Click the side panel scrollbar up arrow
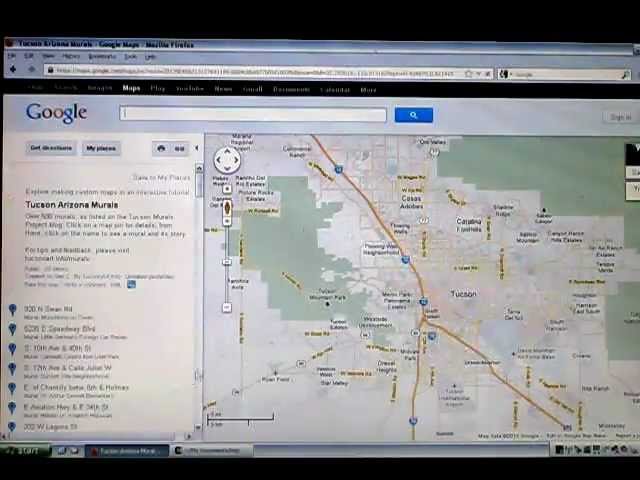Screen dimensions: 640x480 (199, 168)
